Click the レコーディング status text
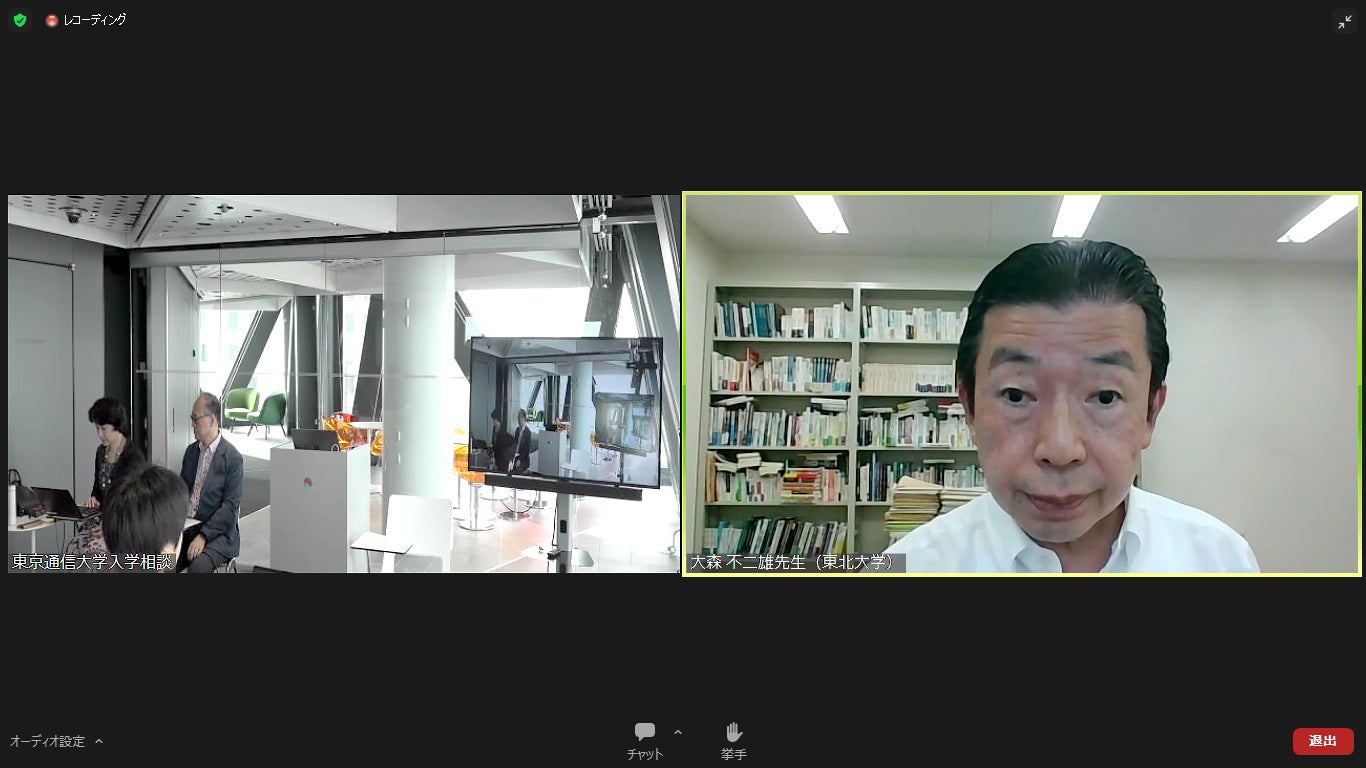This screenshot has width=1366, height=768. (95, 20)
